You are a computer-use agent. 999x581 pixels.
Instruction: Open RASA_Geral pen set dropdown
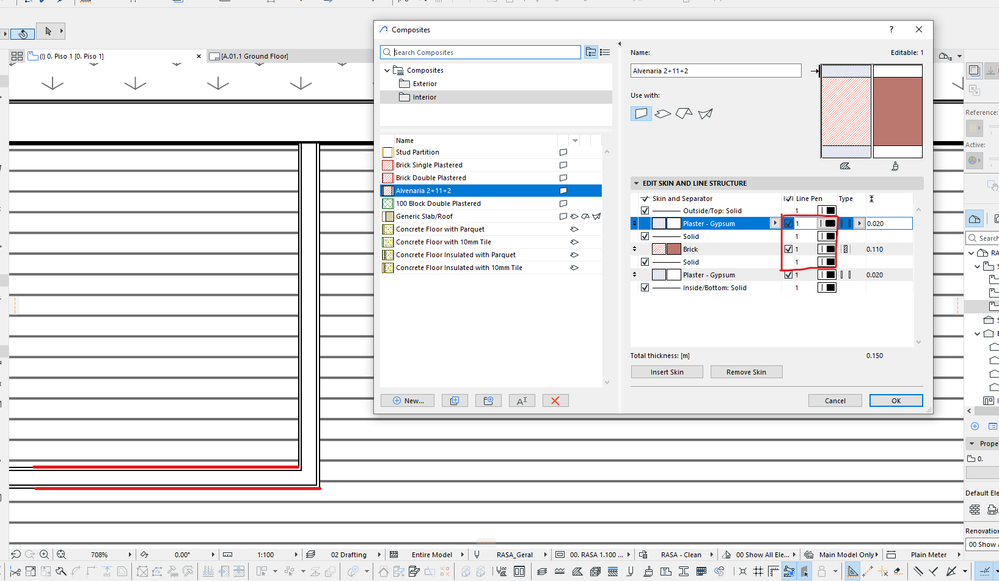pos(545,554)
